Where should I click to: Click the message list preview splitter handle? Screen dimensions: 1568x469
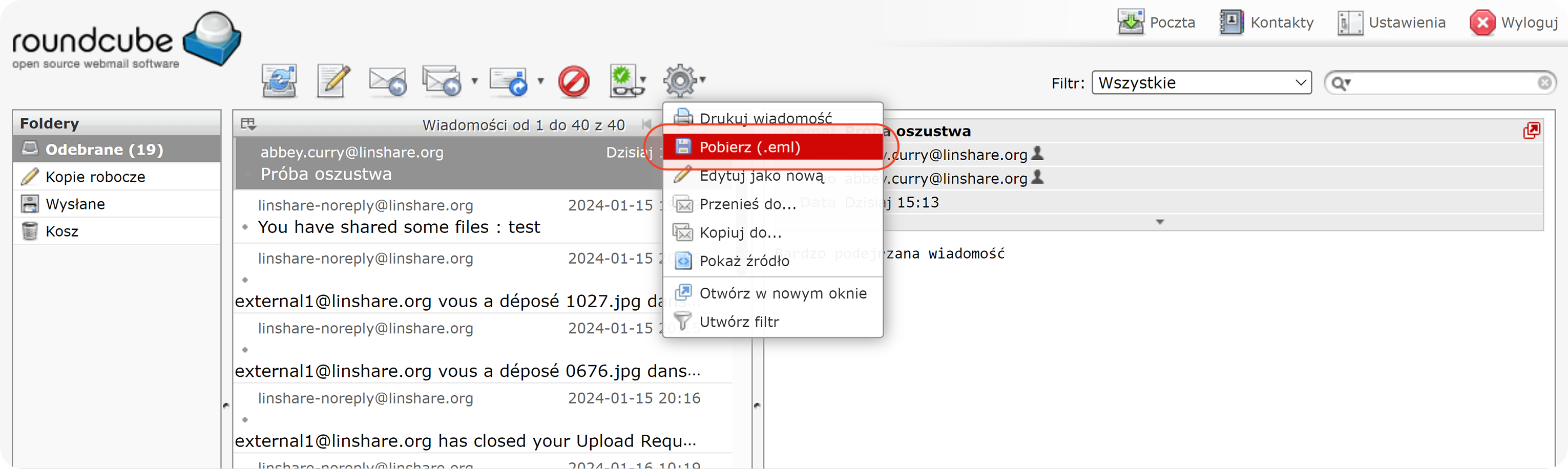(757, 405)
